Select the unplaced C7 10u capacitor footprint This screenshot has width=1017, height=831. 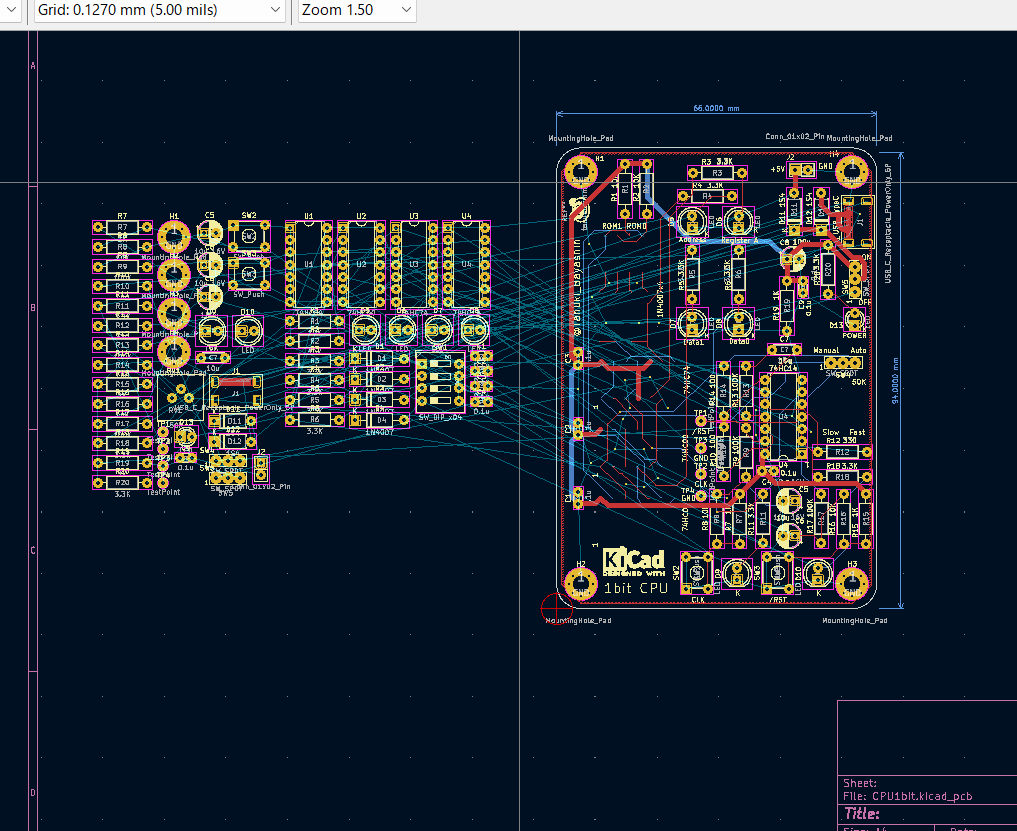[x=213, y=358]
